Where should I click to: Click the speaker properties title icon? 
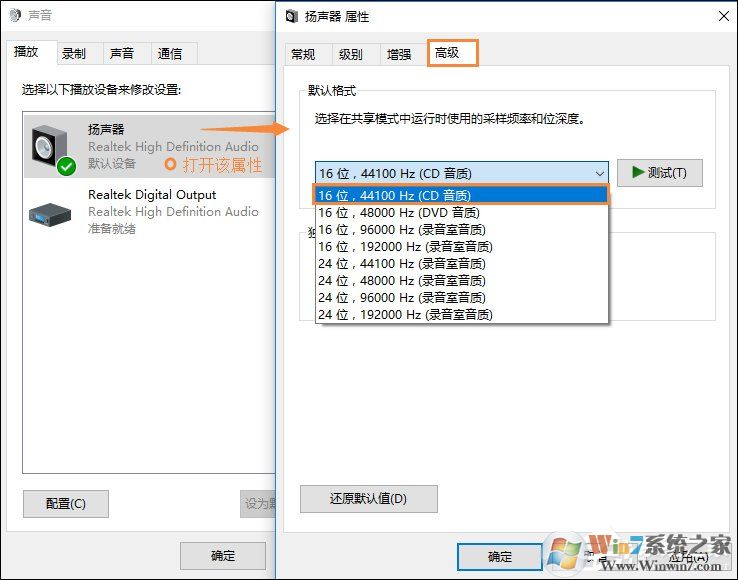click(x=292, y=16)
